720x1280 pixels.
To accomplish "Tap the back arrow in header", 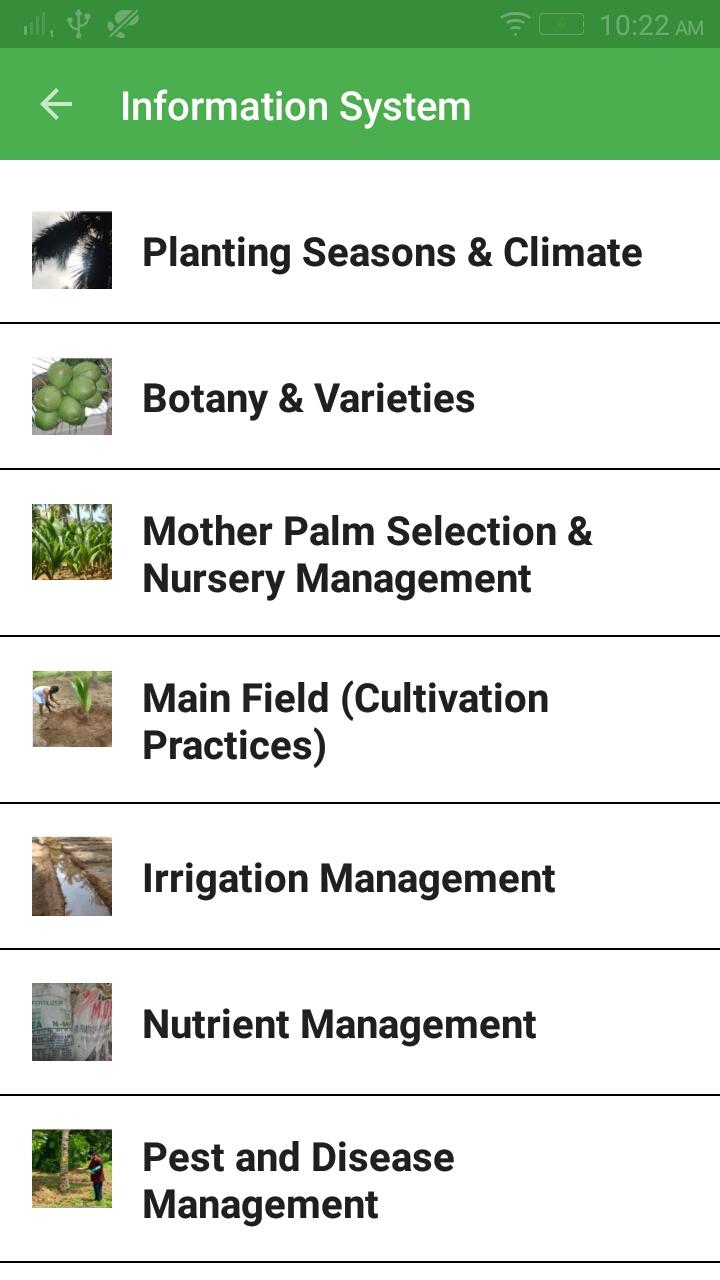I will point(56,104).
